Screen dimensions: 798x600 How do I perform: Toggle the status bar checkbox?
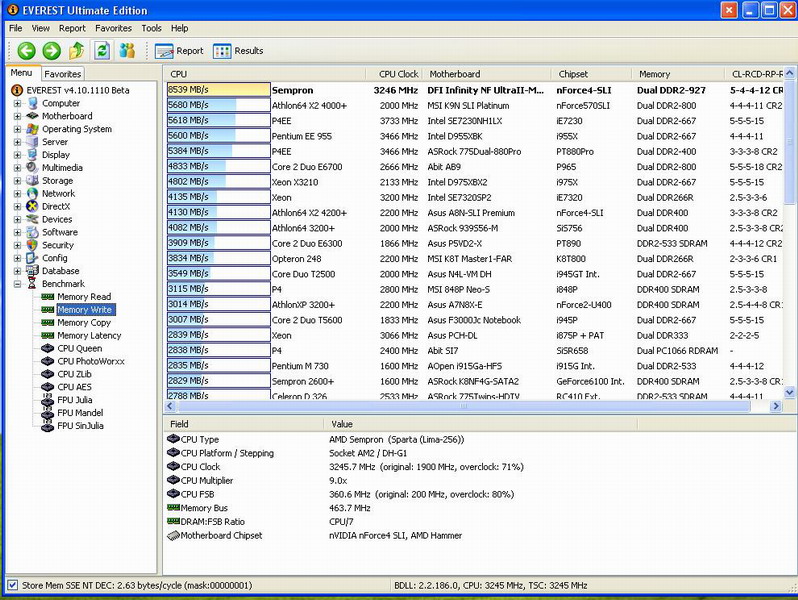coord(13,585)
